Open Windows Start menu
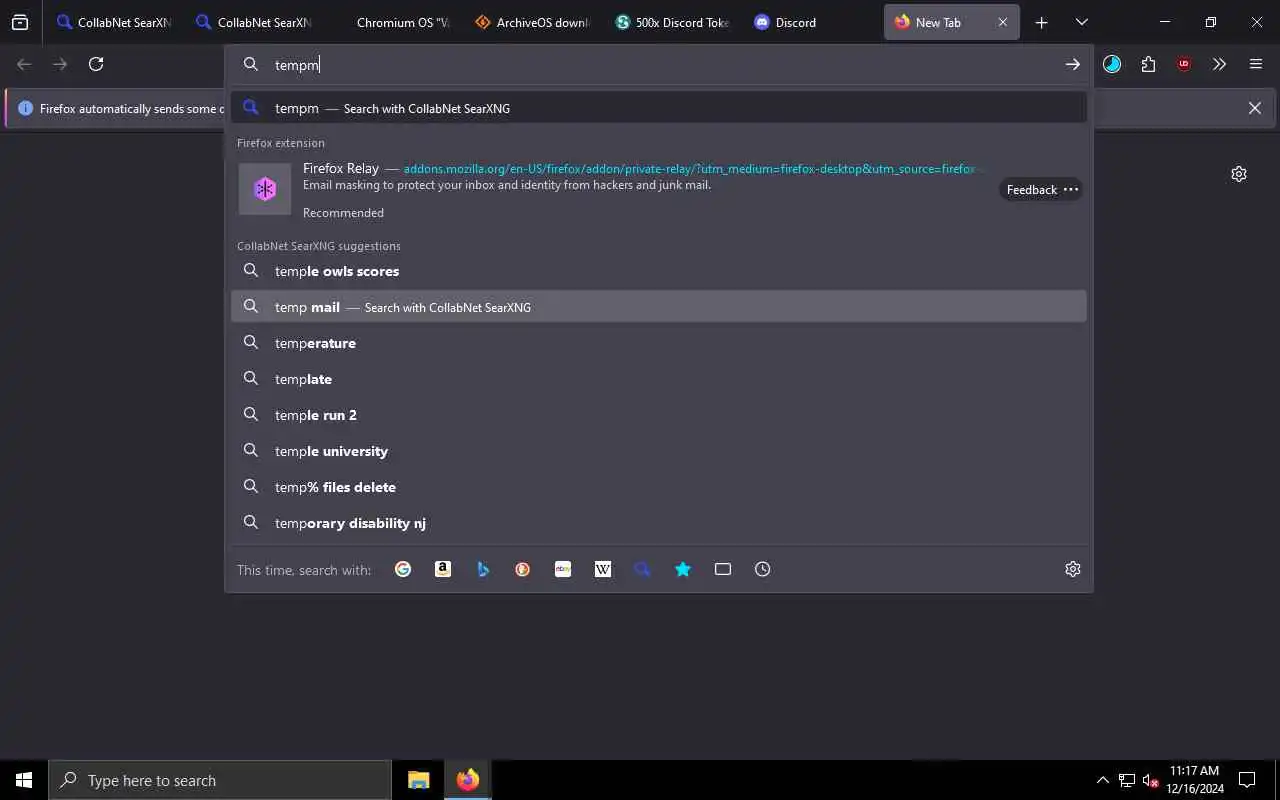The width and height of the screenshot is (1280, 800). pos(24,780)
